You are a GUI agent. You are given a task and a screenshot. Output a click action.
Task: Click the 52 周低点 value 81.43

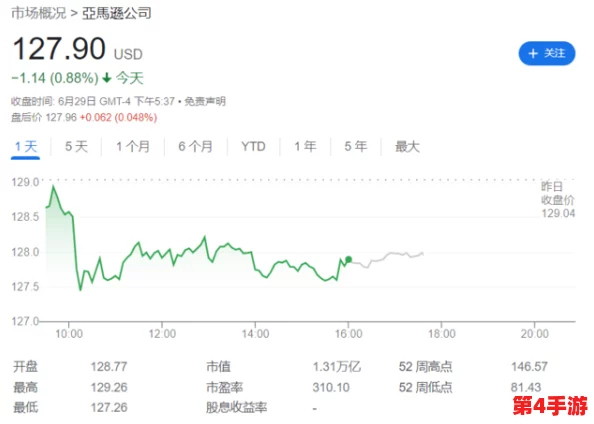click(526, 387)
